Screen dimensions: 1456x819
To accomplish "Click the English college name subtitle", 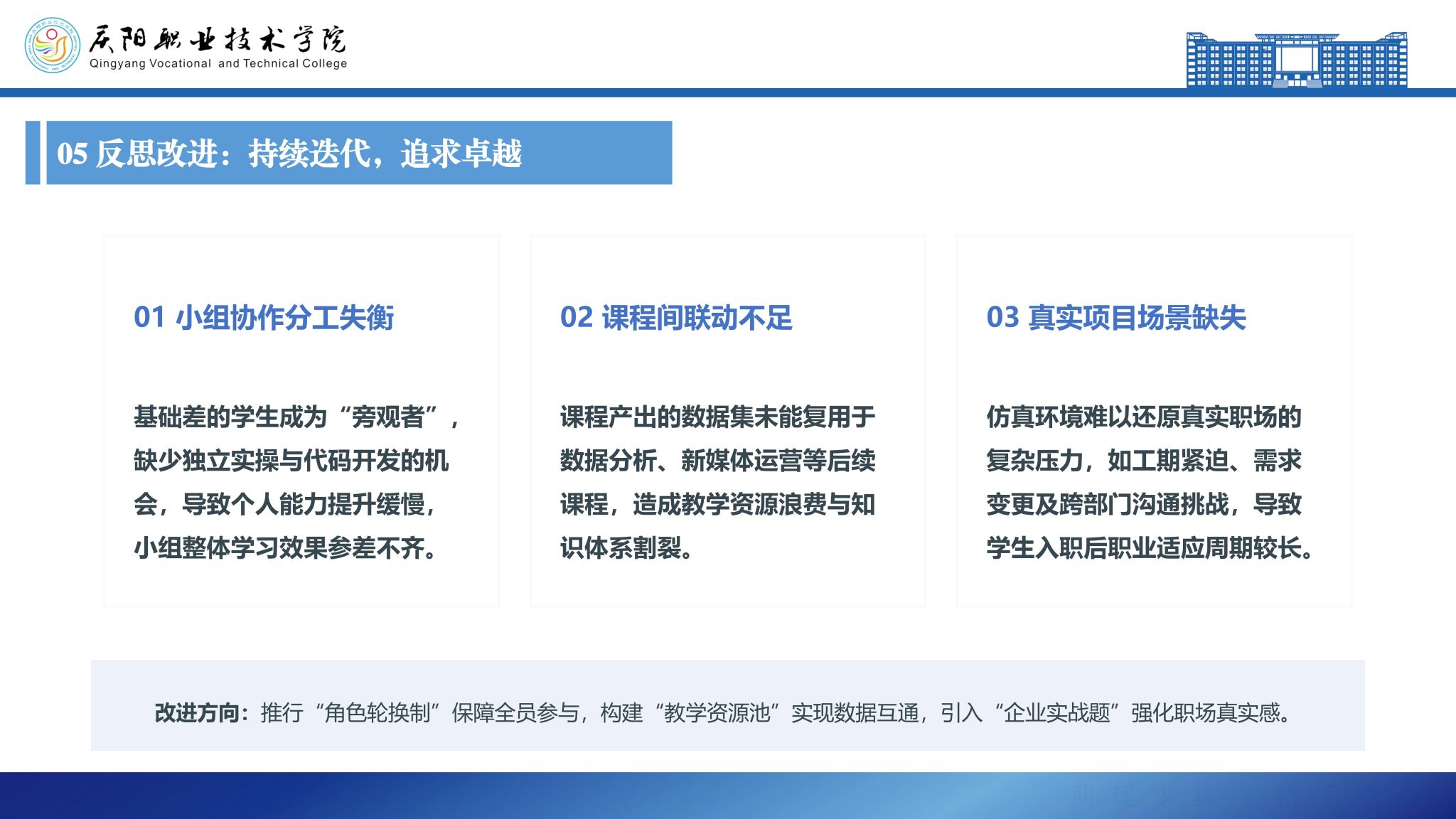I will pyautogui.click(x=218, y=63).
